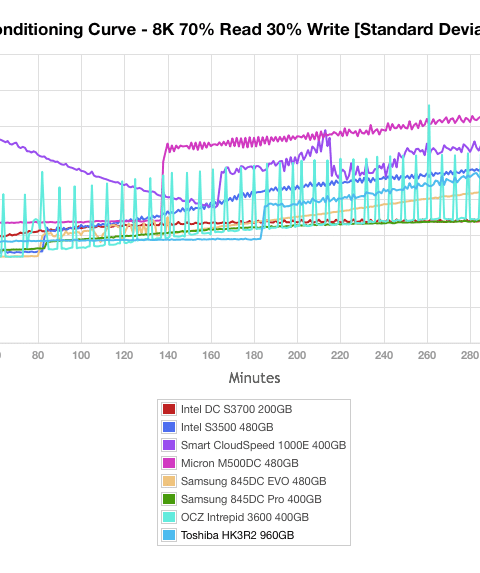Click the light-blue Toshiba HK3R2 swatch
The image size is (480, 573).
click(169, 535)
